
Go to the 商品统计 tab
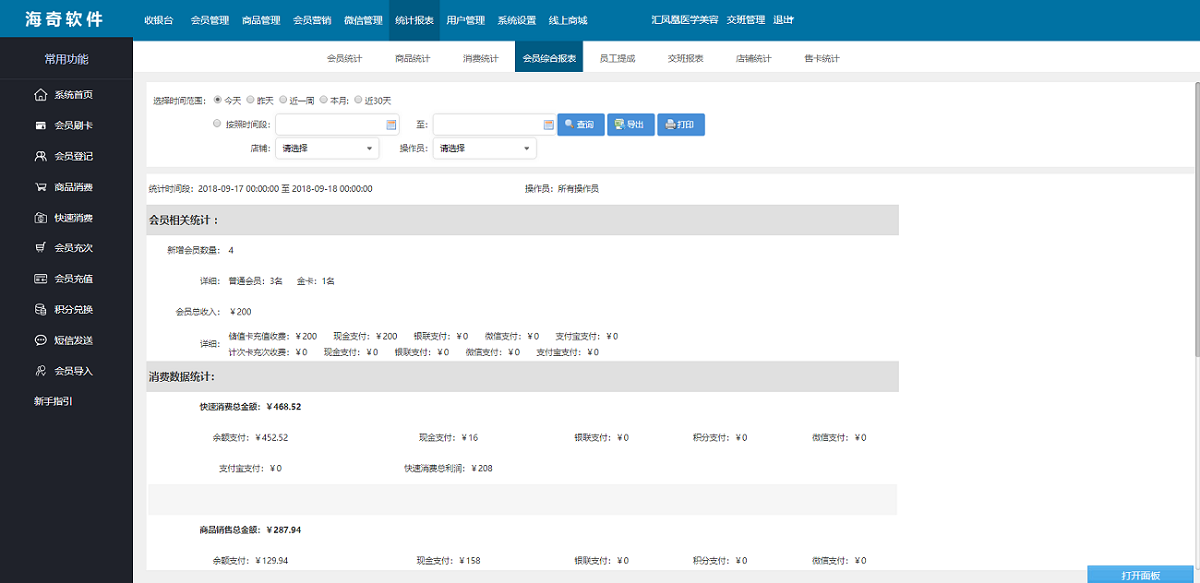pyautogui.click(x=412, y=59)
